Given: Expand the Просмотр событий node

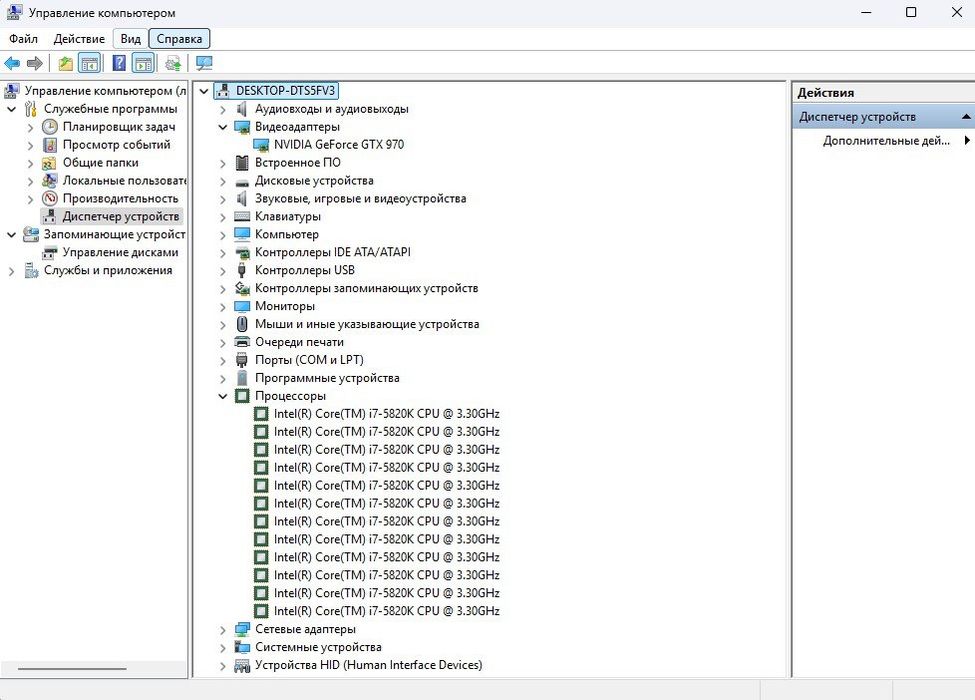Looking at the screenshot, I should click(x=30, y=145).
